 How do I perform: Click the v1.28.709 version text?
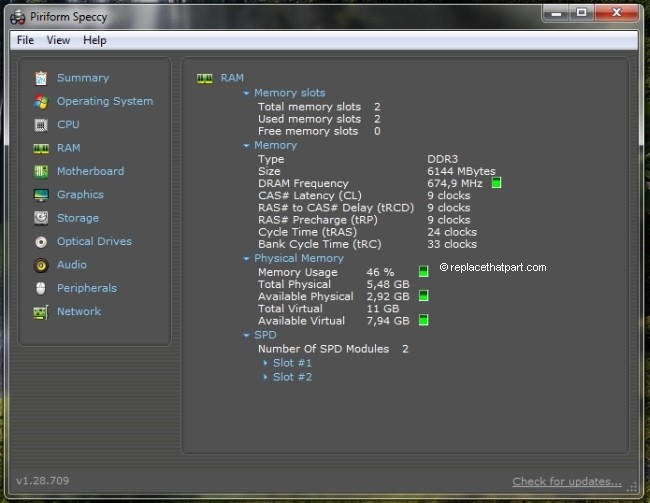tap(43, 481)
